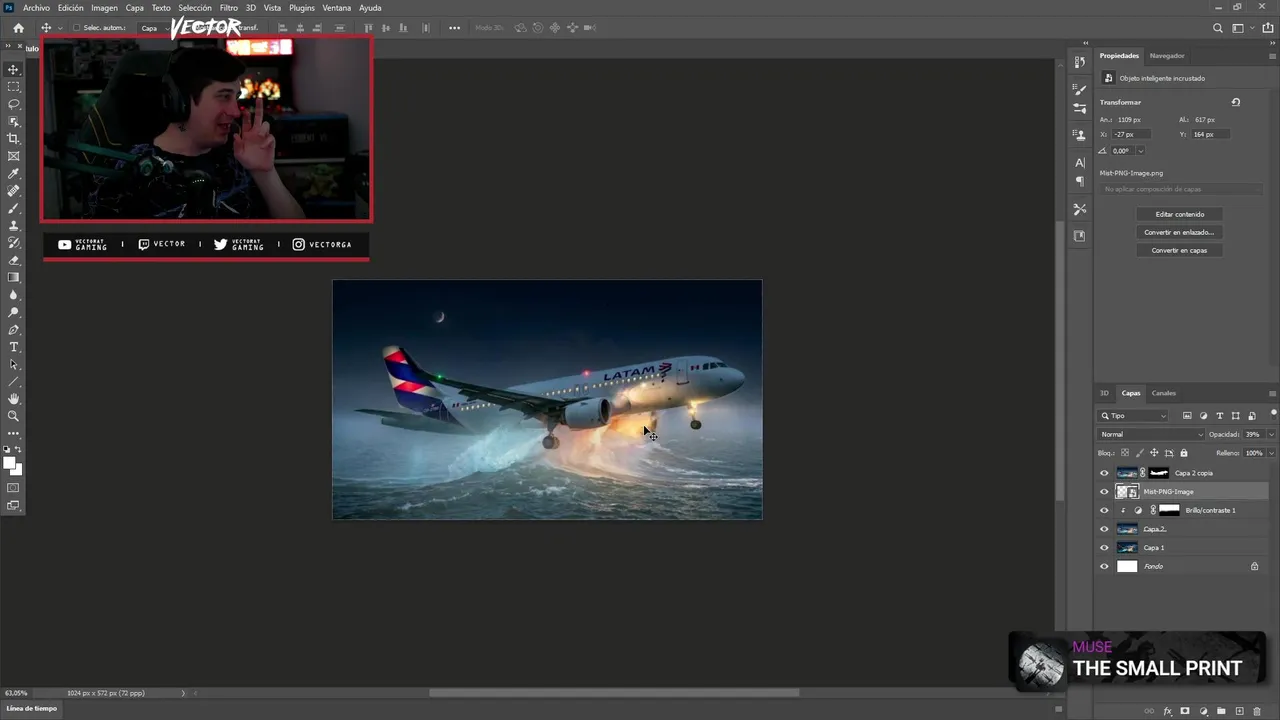Filter layers by smart object icon
The height and width of the screenshot is (720, 1280).
click(x=1252, y=416)
